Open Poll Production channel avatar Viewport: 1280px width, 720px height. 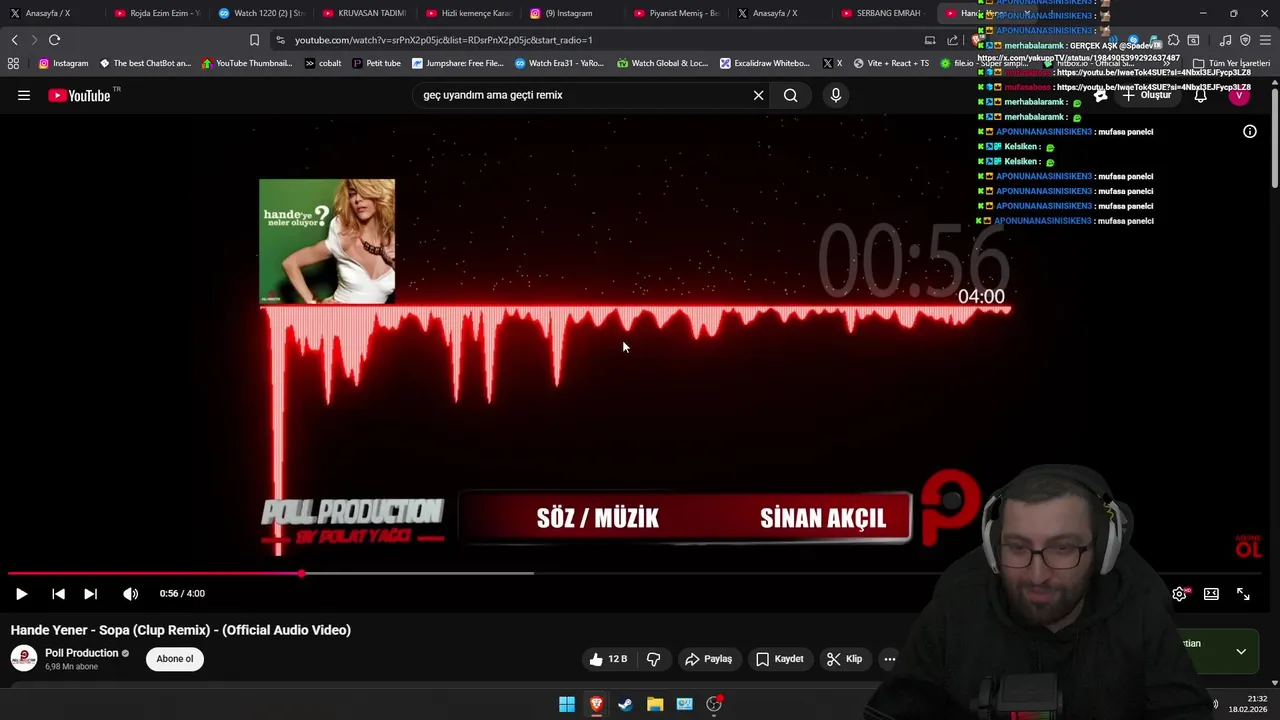[24, 658]
